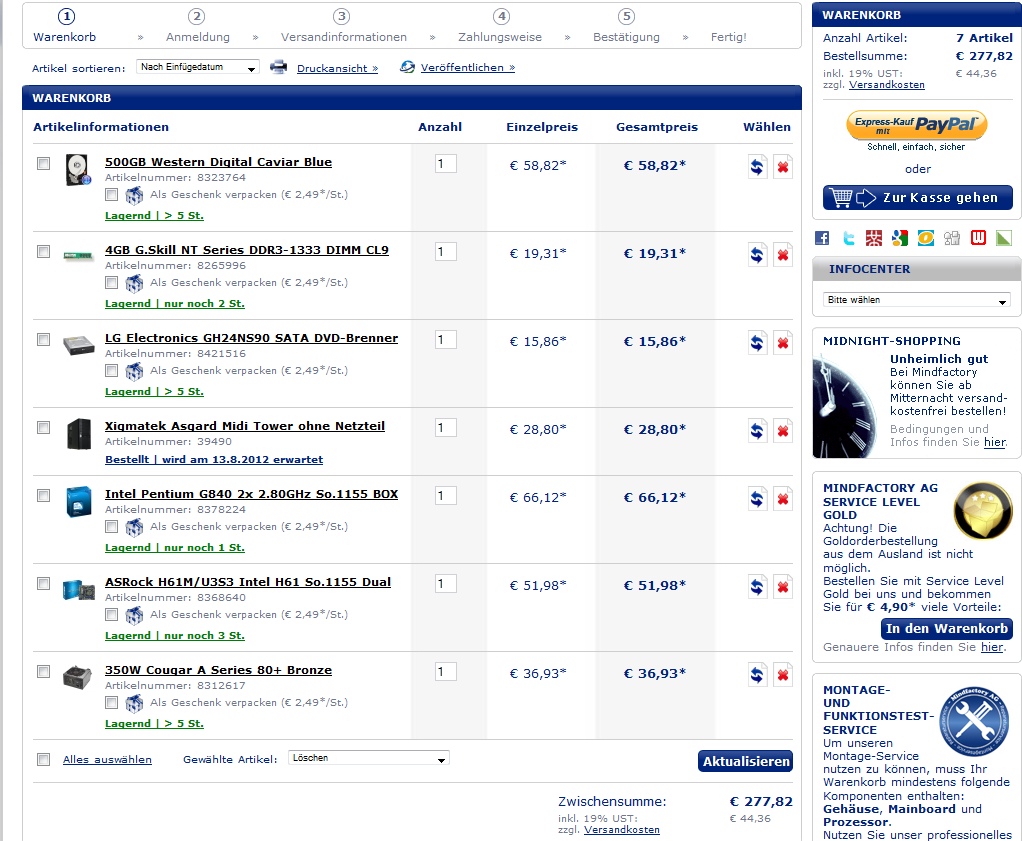Select the 4GB G.Skill item checkbox
1022x841 pixels.
click(44, 252)
